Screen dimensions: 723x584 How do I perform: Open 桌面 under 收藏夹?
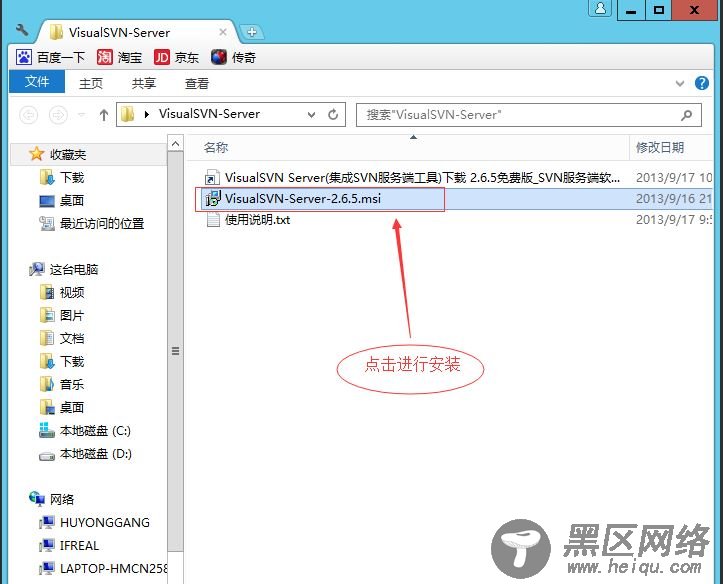tap(62, 201)
